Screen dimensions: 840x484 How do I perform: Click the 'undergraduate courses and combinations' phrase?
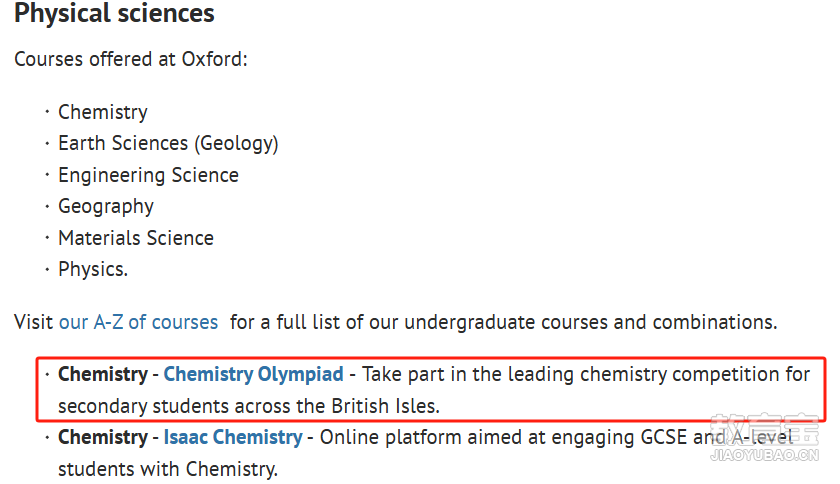point(590,322)
